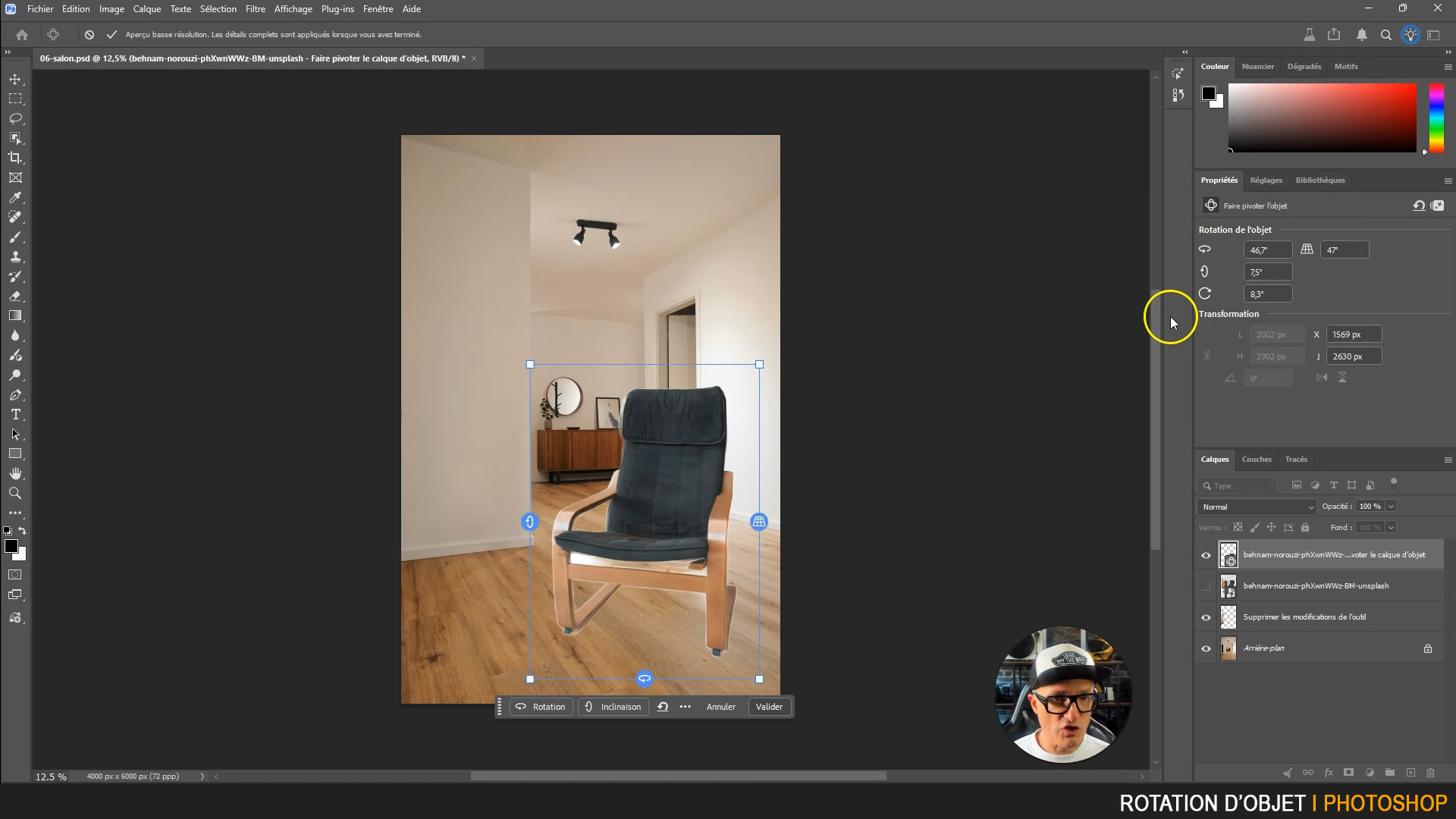Select the Crop tool
The image size is (1456, 819).
[x=15, y=158]
